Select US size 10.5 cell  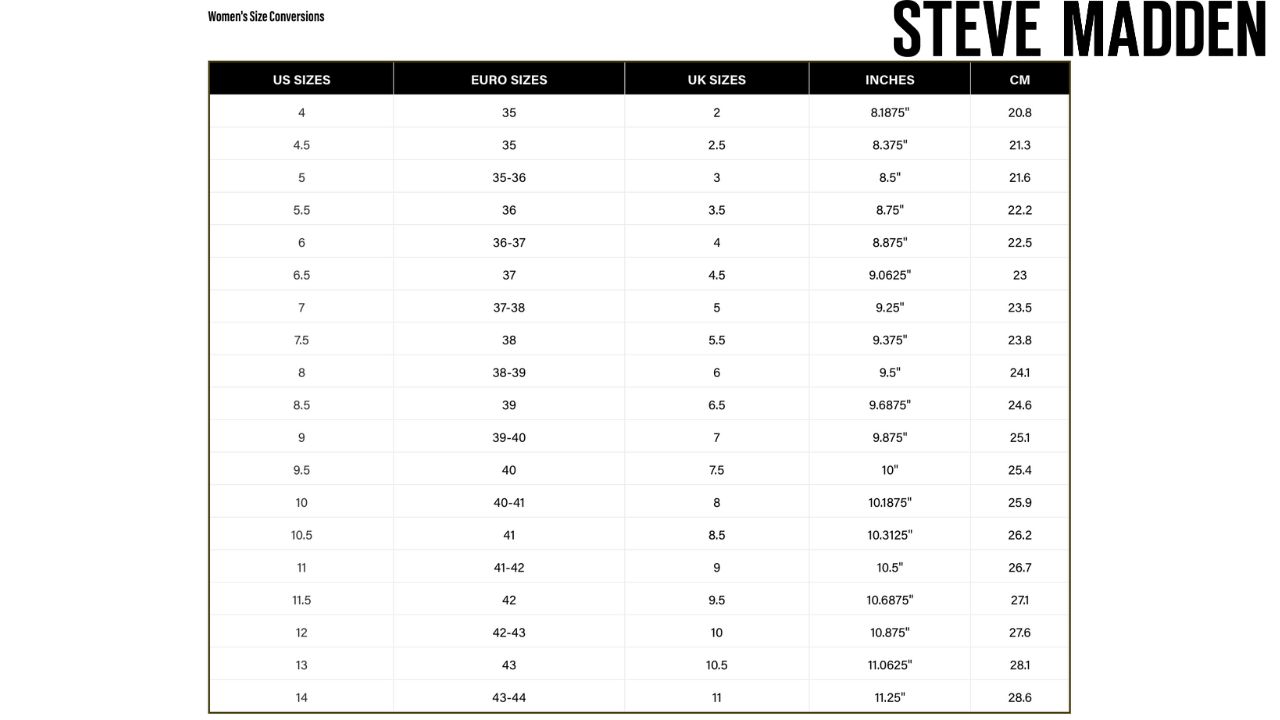pyautogui.click(x=301, y=535)
